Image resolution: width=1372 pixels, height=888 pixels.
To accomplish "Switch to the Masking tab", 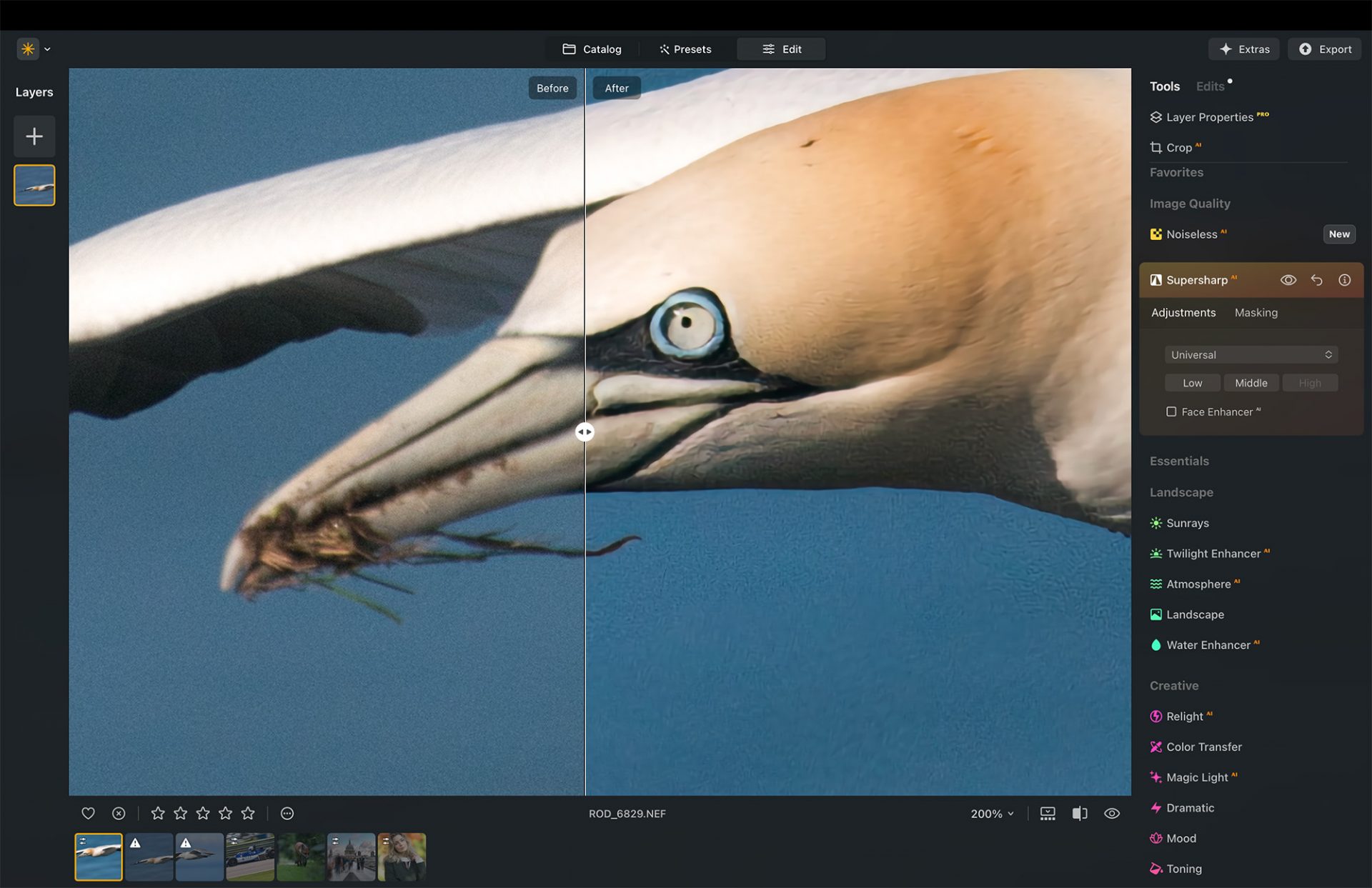I will (1256, 312).
